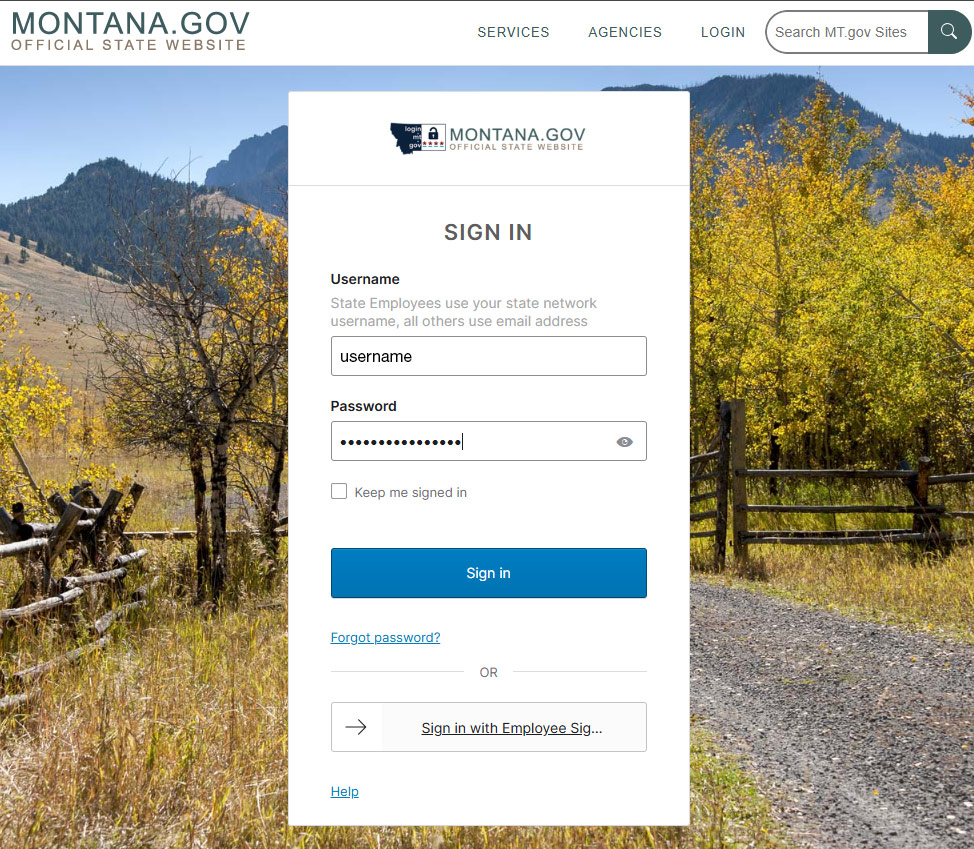Open the Forgot password link
Viewport: 974px width, 849px height.
tap(385, 637)
